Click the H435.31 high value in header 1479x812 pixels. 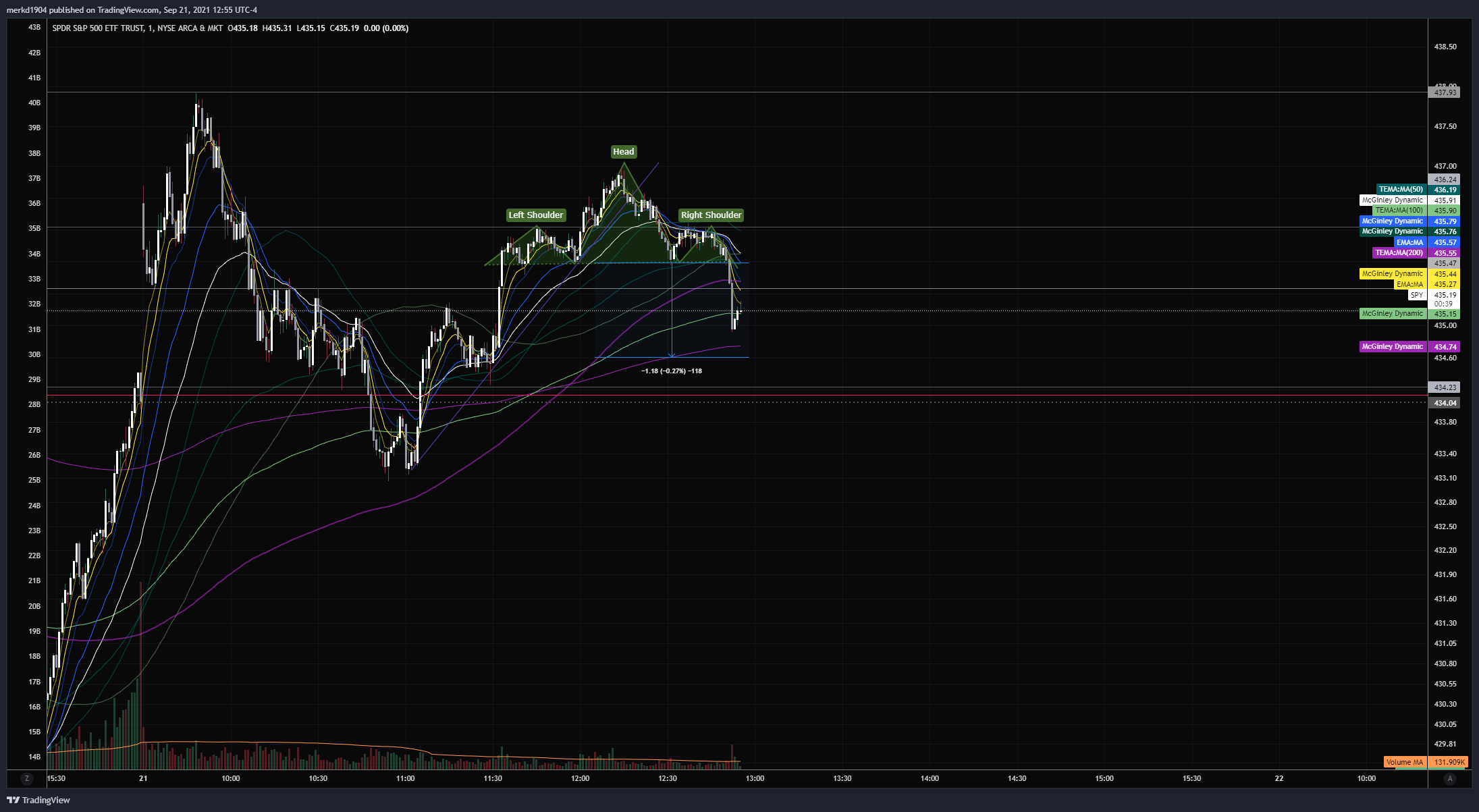pos(277,28)
